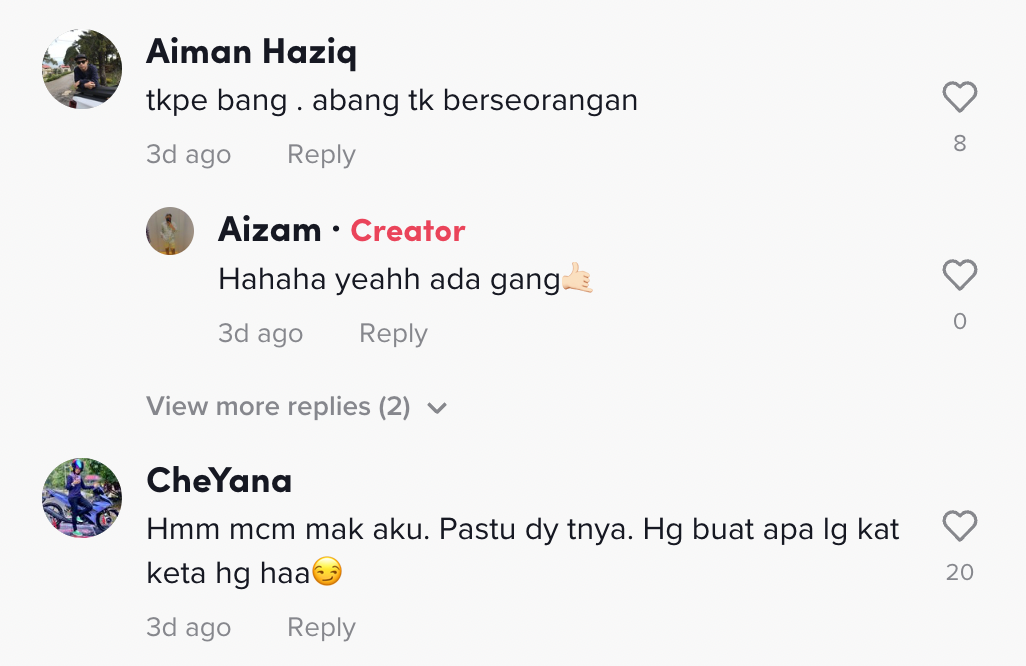Click the like count 20

point(959,572)
